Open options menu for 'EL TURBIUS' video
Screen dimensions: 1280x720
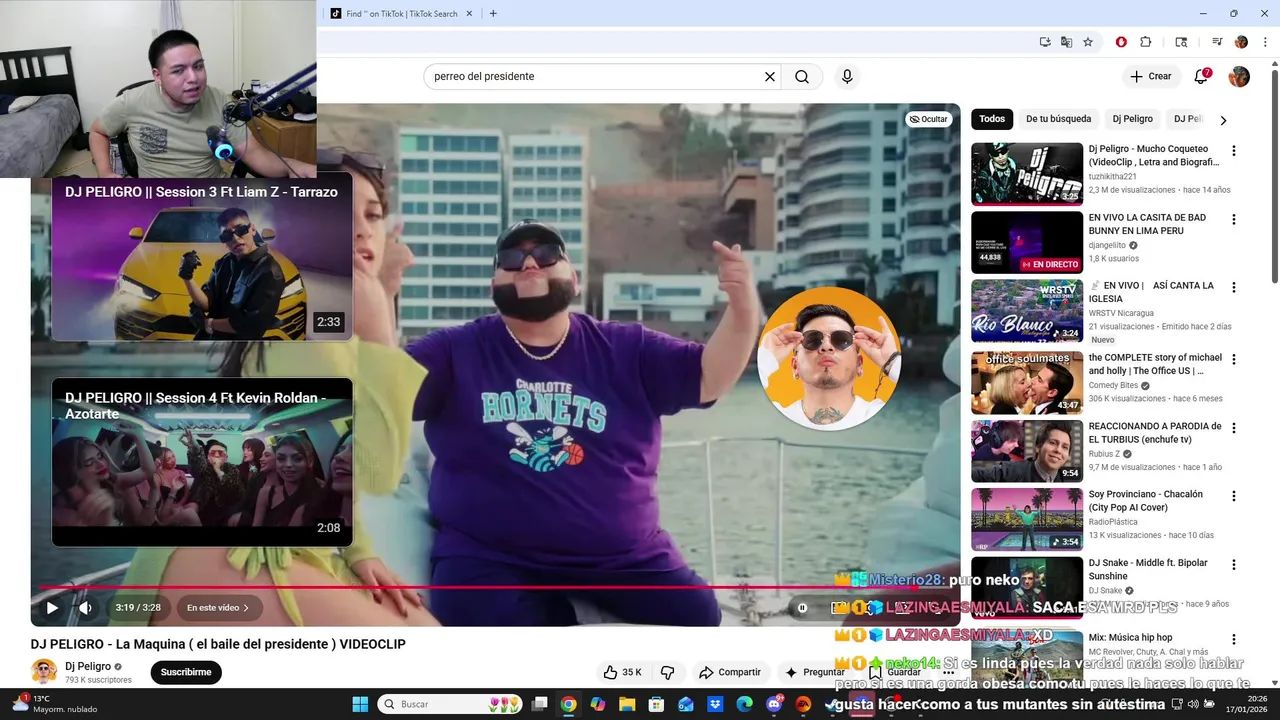point(1233,428)
